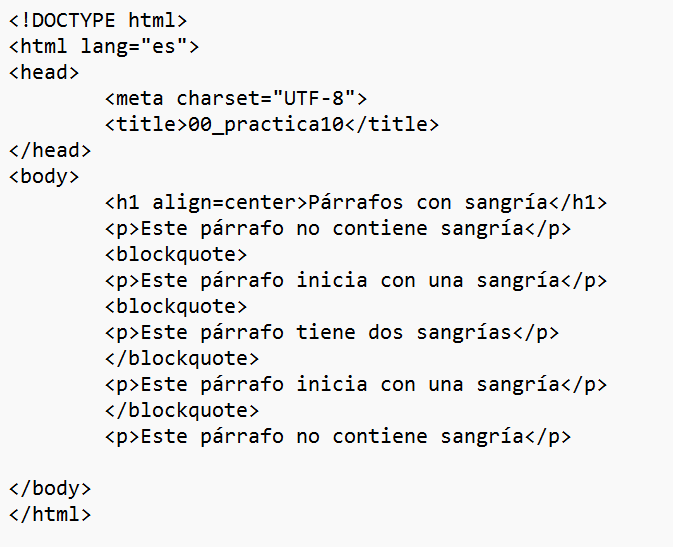Screen dimensions: 673x547
Task: Select the meta charset UTF-8 line
Action: pyautogui.click(x=236, y=99)
